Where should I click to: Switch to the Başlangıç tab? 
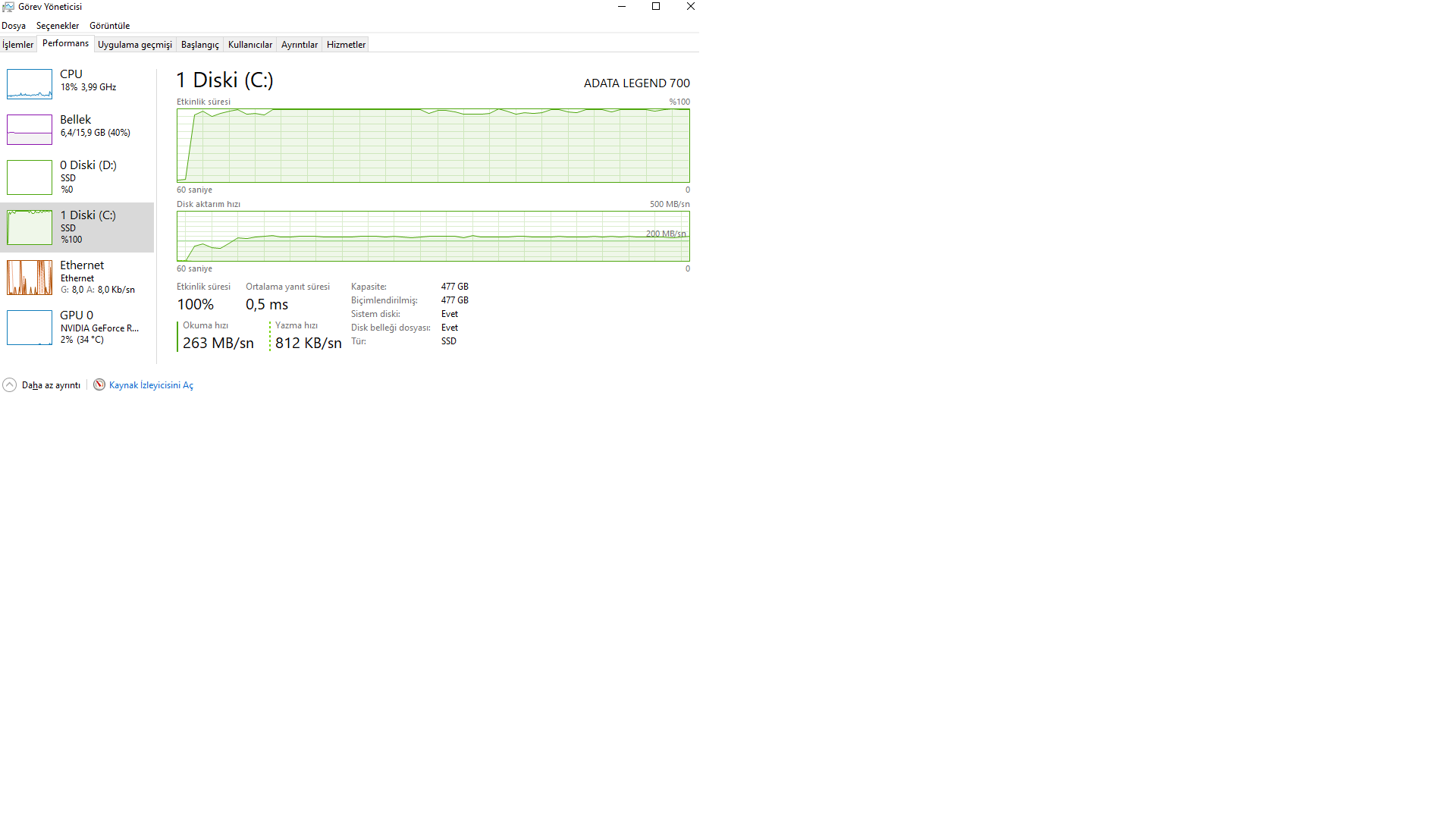pyautogui.click(x=199, y=45)
